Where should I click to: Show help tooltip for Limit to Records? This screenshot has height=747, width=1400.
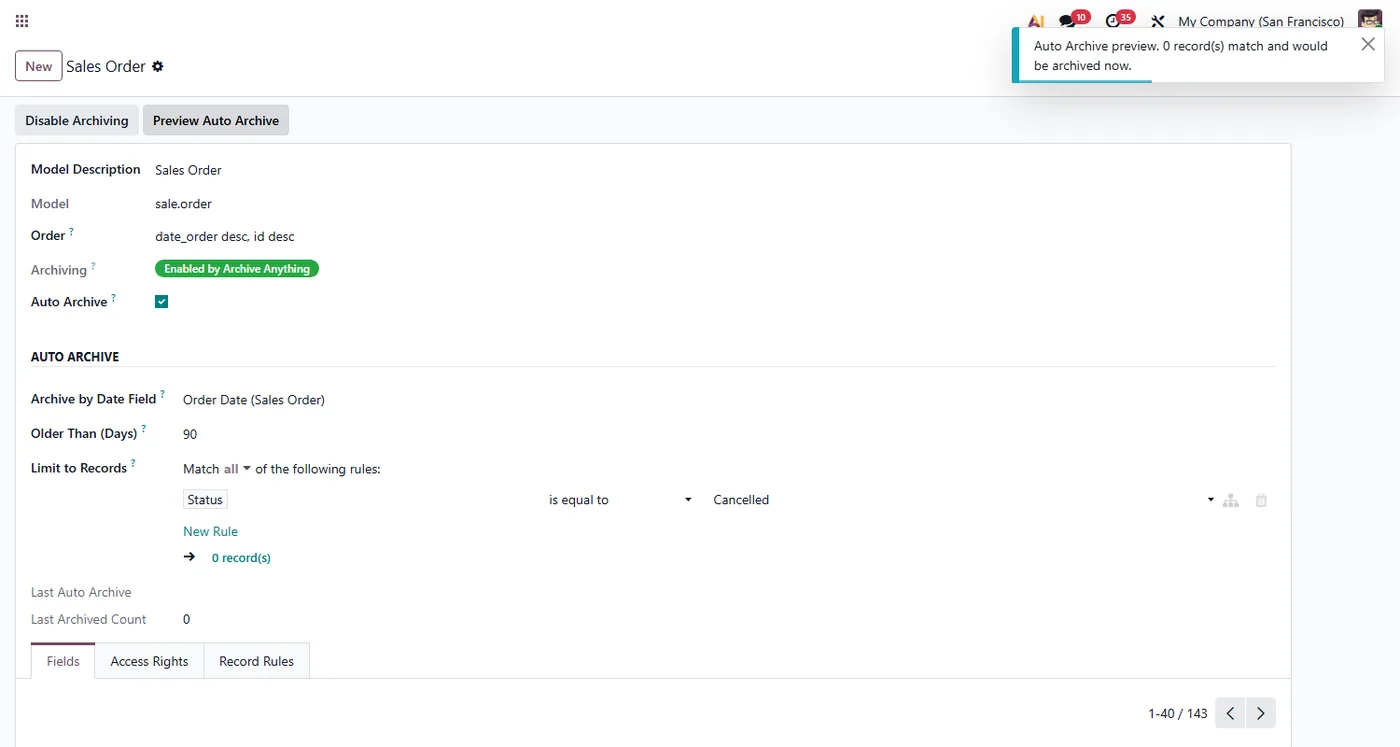click(x=133, y=464)
